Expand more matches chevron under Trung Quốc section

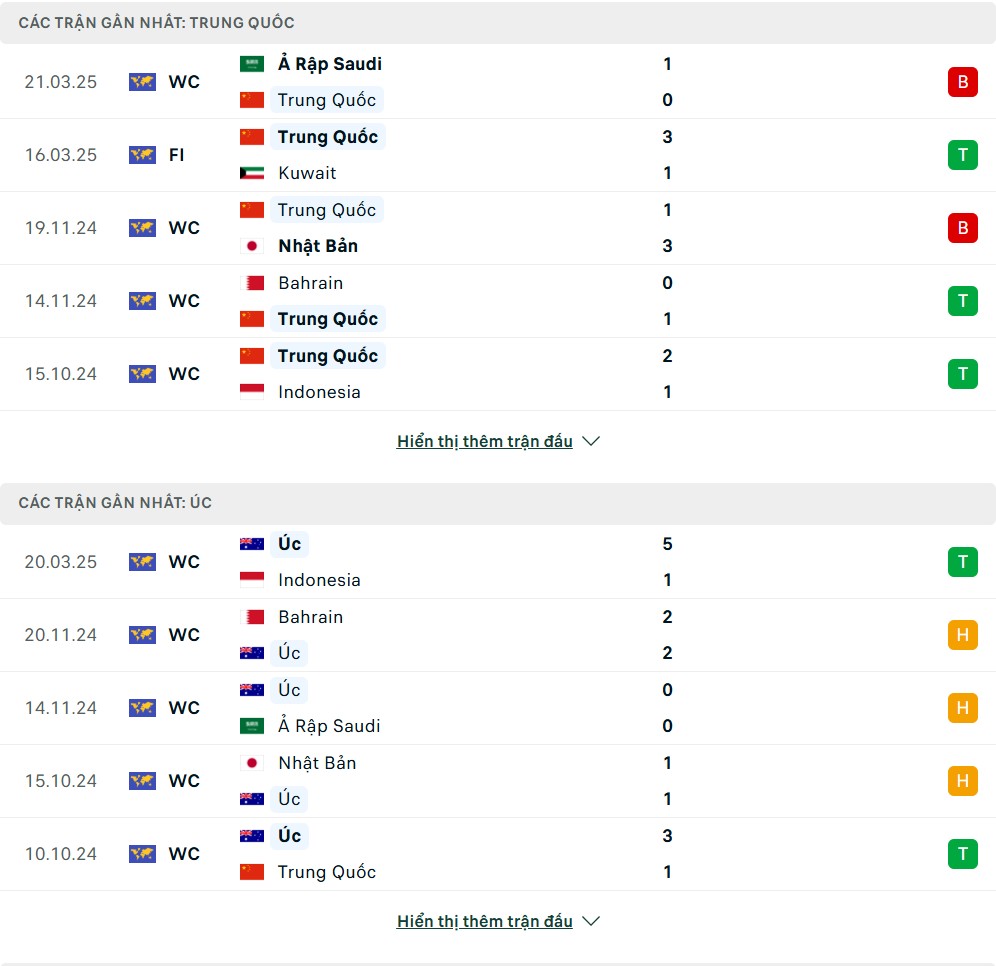click(x=591, y=441)
